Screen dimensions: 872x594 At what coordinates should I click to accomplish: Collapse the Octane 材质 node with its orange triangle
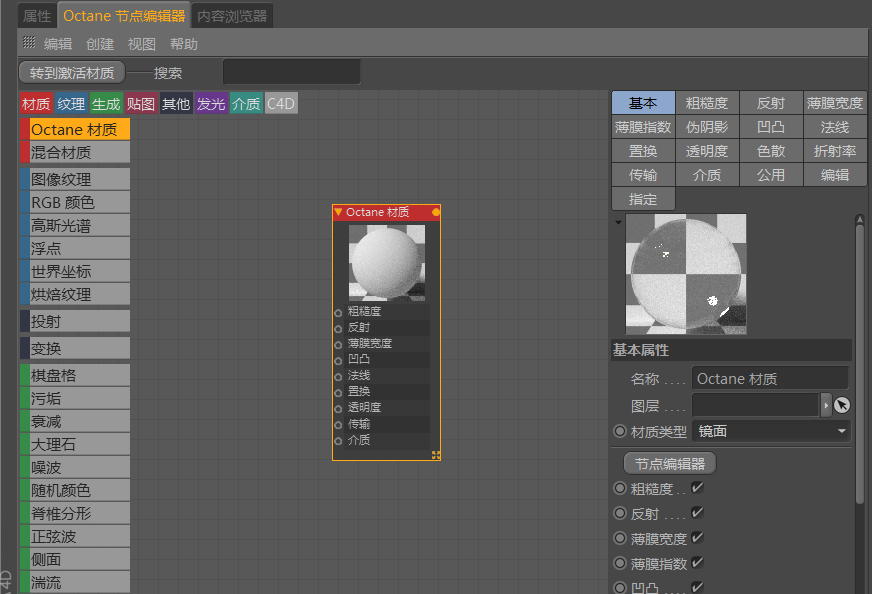coord(338,212)
